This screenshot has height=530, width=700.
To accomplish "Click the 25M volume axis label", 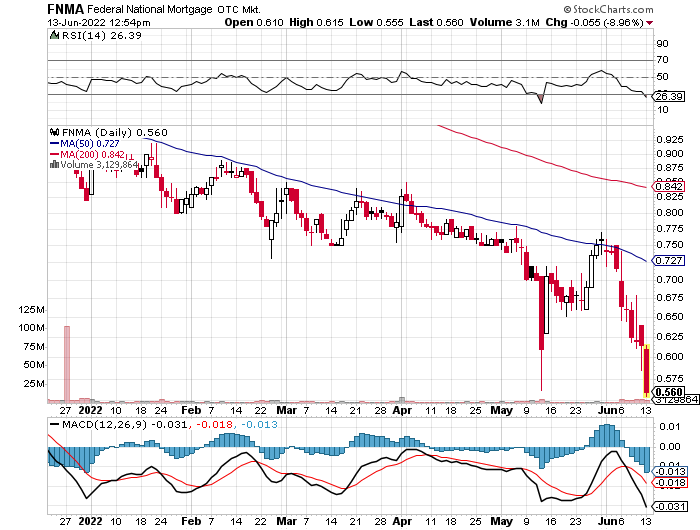I will (34, 384).
